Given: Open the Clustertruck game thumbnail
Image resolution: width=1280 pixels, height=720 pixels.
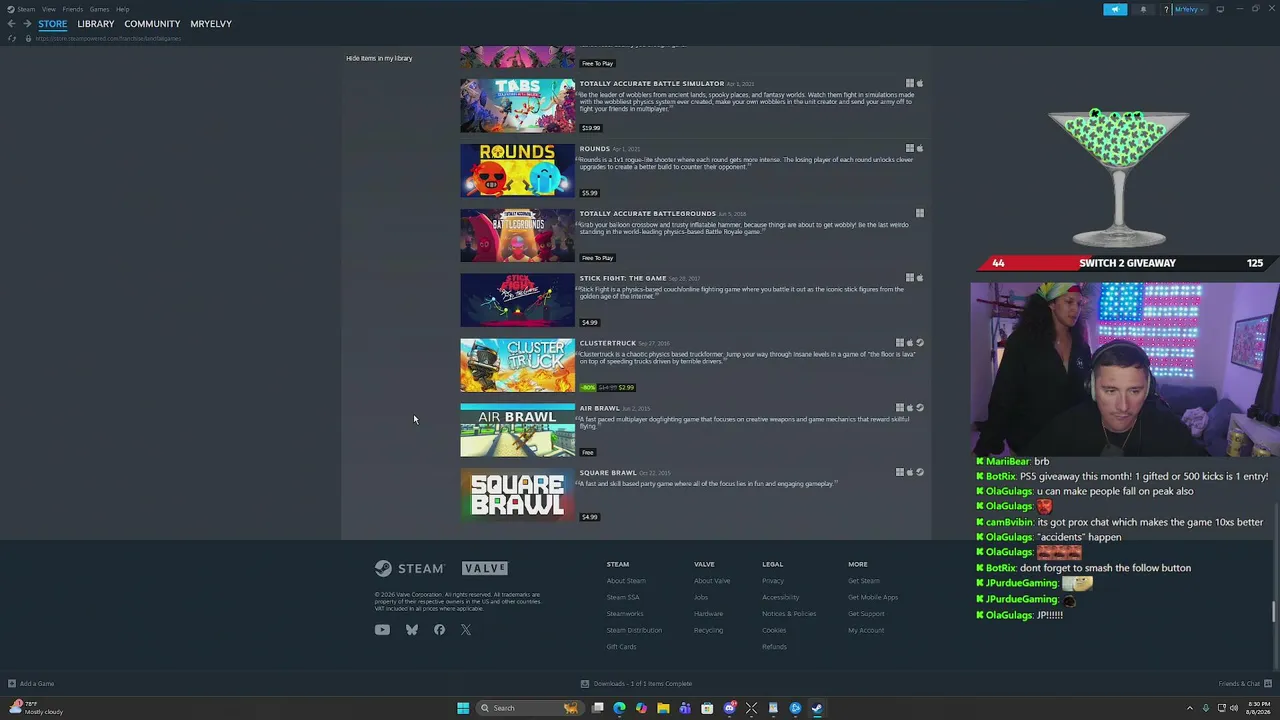Looking at the screenshot, I should (x=517, y=365).
